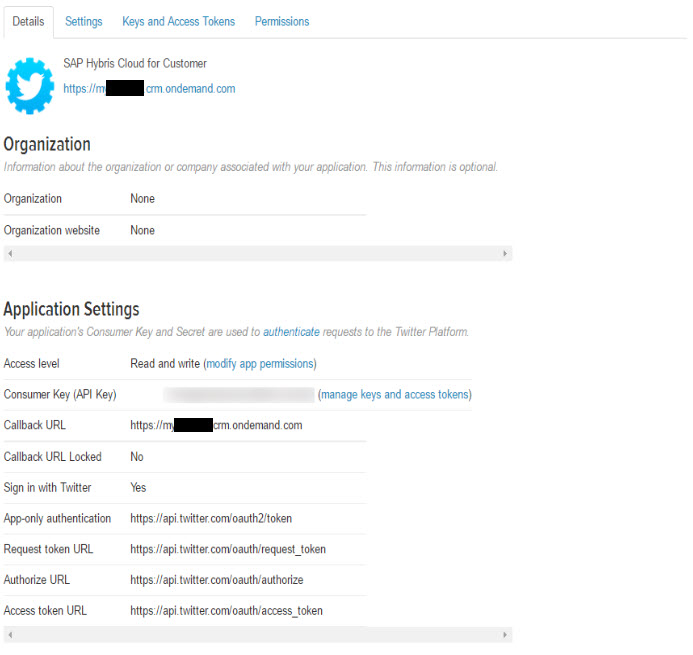The height and width of the screenshot is (655, 693).
Task: Click the modify app permissions link
Action: pos(260,364)
